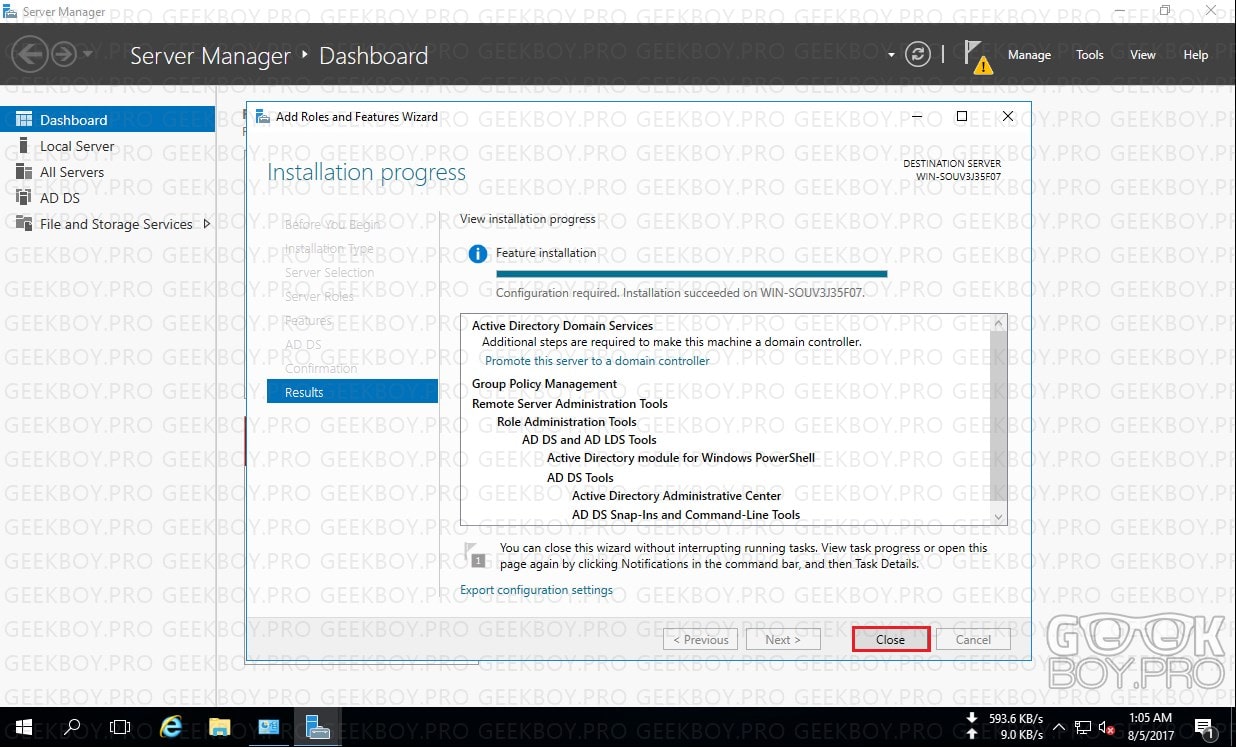
Task: Click the network icon in the system tray
Action: click(1083, 727)
